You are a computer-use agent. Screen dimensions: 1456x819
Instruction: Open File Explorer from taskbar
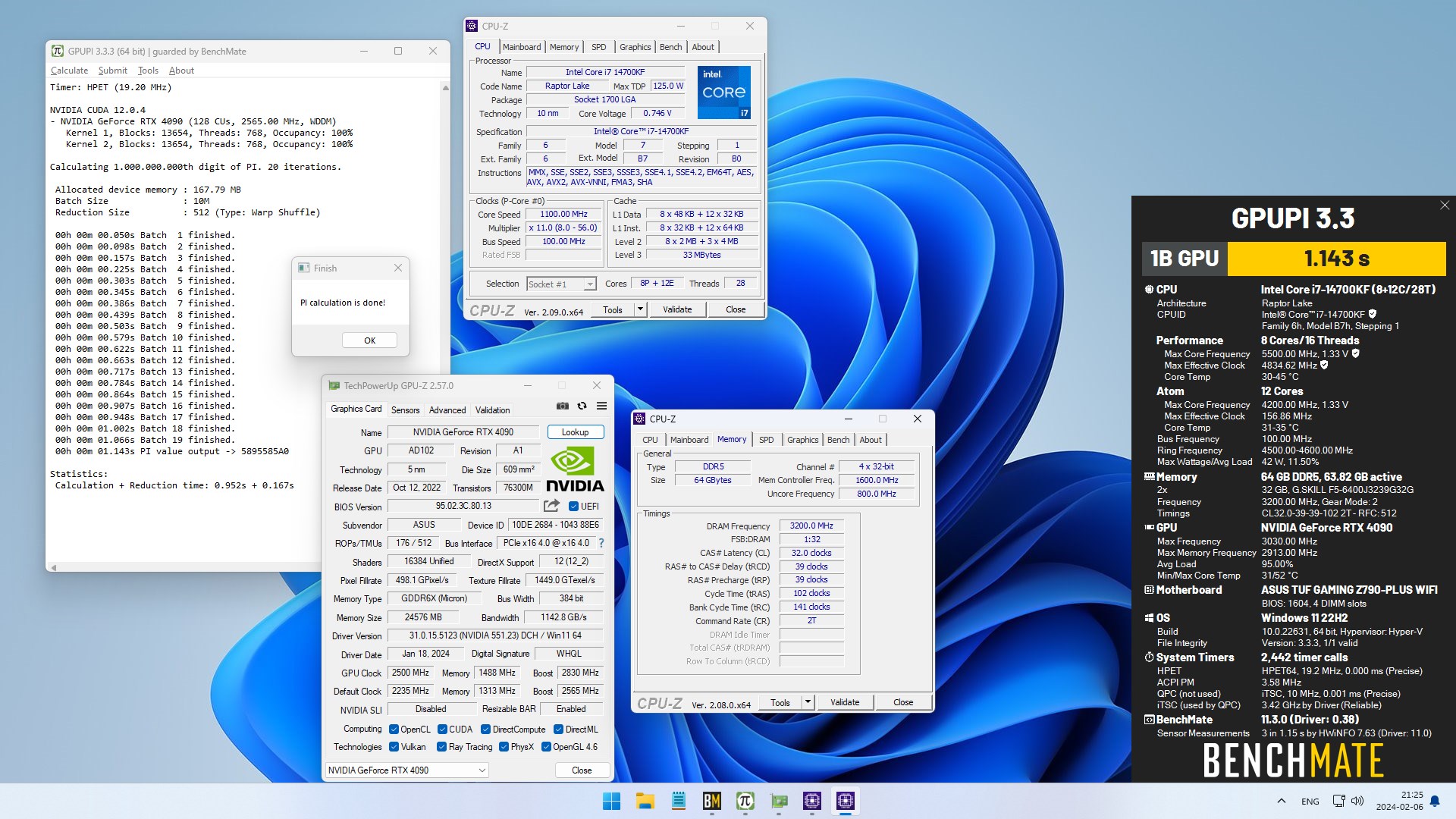coord(645,801)
